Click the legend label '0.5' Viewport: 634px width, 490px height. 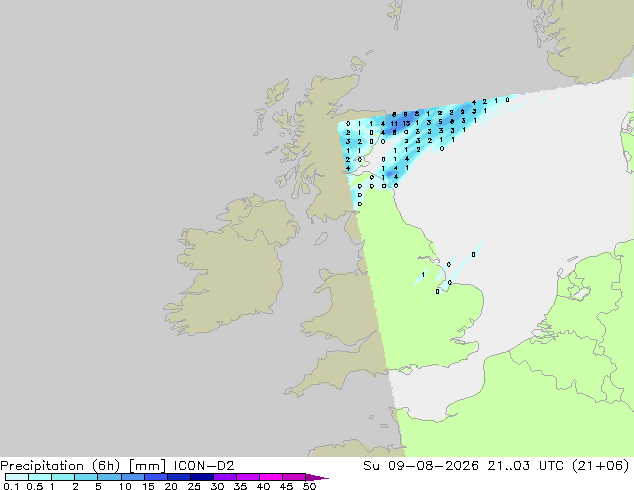[x=34, y=486]
